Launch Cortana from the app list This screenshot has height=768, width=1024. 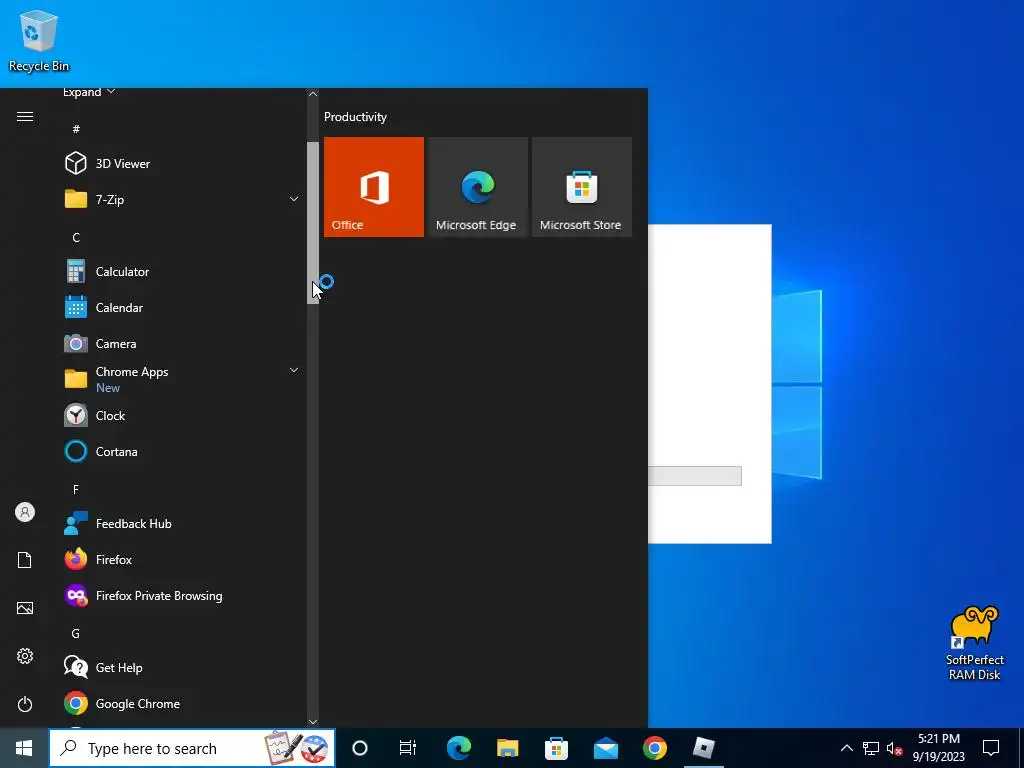coord(180,451)
